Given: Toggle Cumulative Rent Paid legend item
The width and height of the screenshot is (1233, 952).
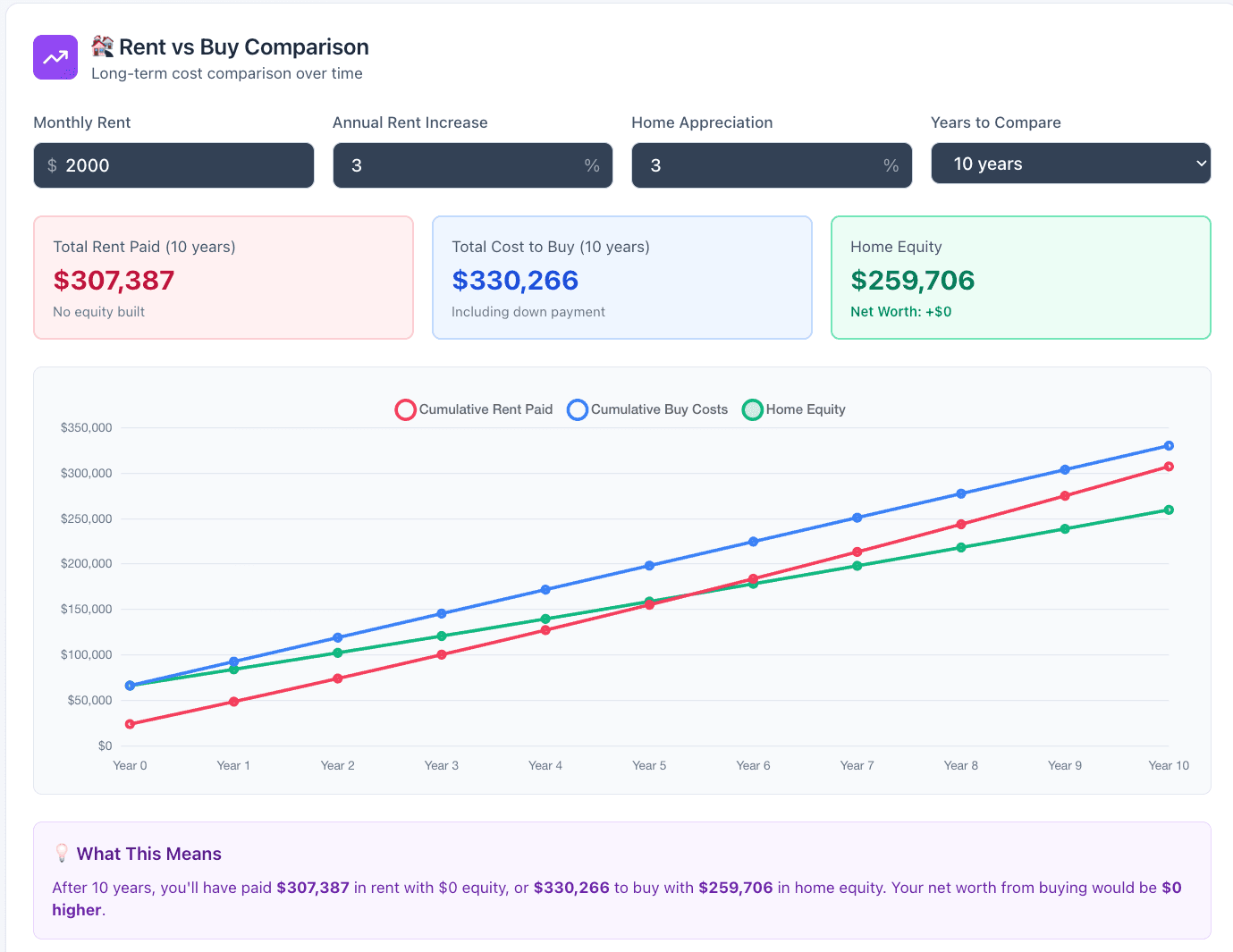Looking at the screenshot, I should pyautogui.click(x=475, y=409).
